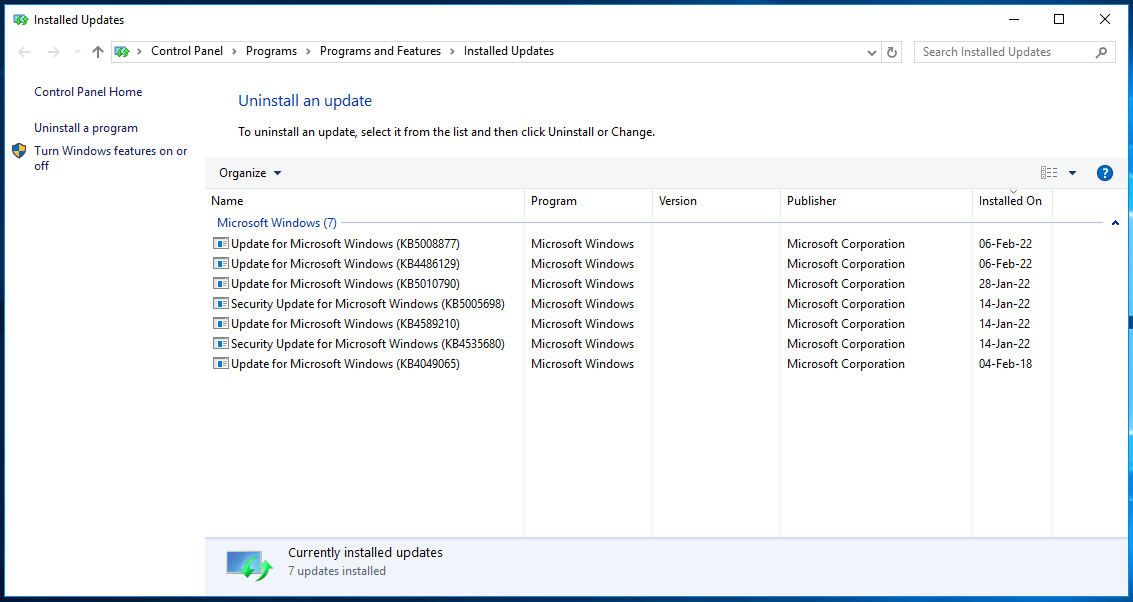Viewport: 1133px width, 602px height.
Task: Click the Help question mark icon
Action: point(1104,172)
